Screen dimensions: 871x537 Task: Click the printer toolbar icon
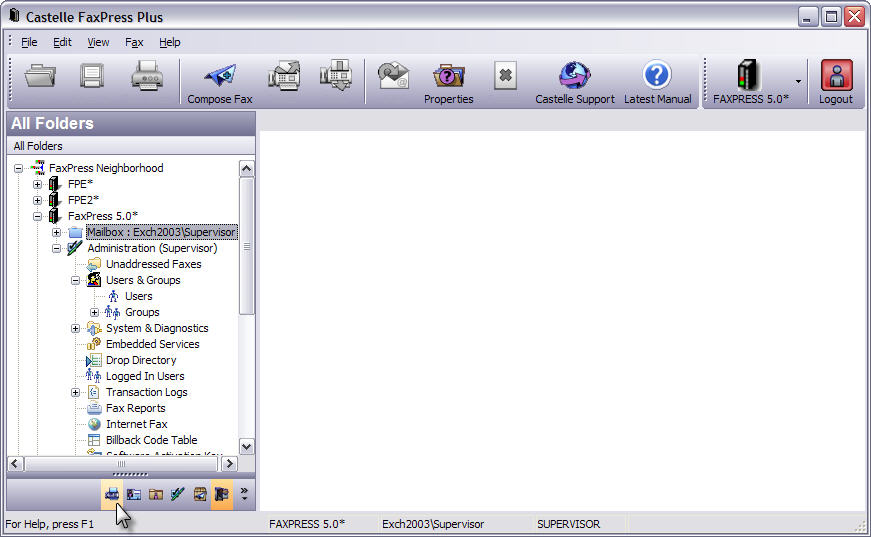point(147,76)
